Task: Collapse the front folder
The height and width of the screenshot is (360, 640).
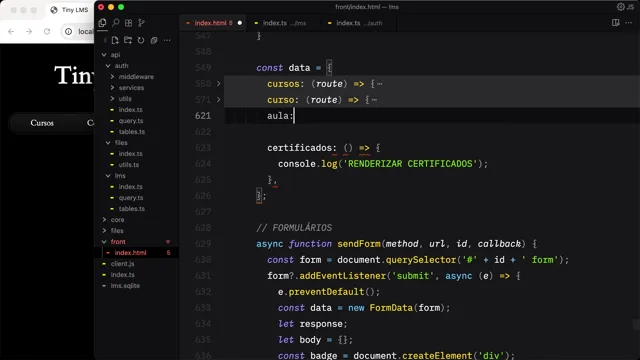Action: [x=104, y=242]
